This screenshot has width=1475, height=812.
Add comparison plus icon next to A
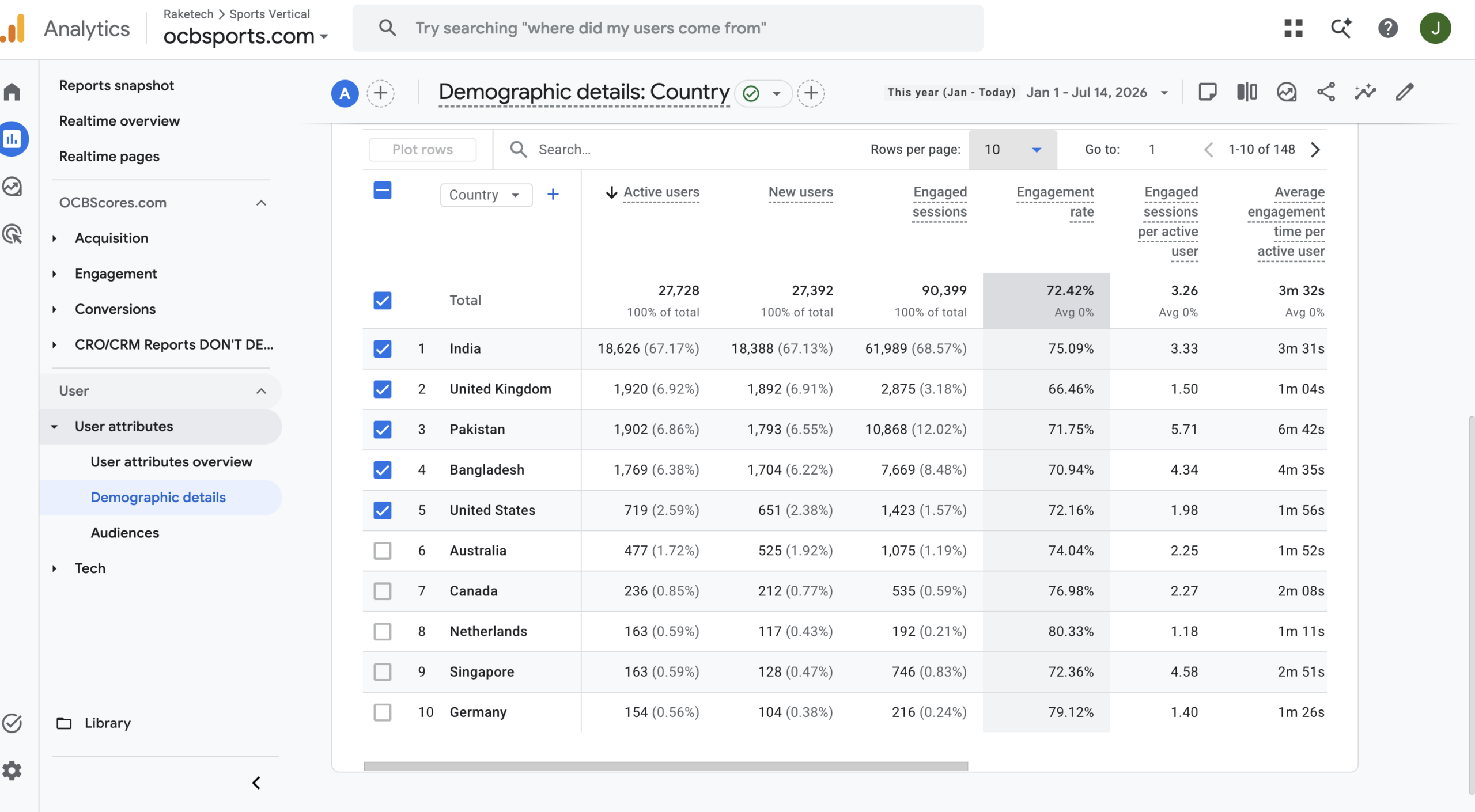pos(380,93)
